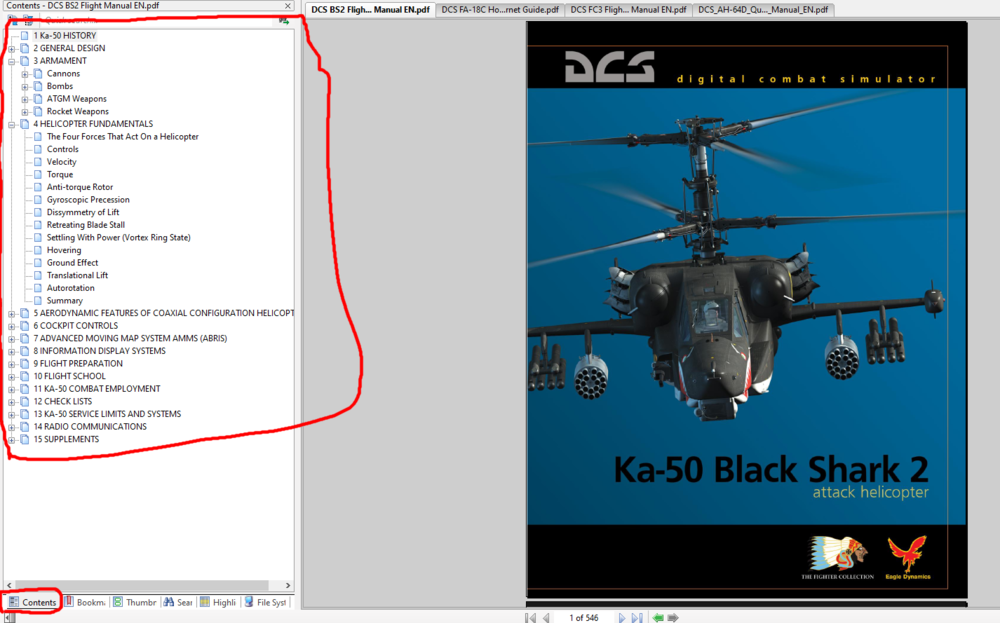Viewport: 1000px width, 623px height.
Task: Expand the 10 FLIGHT SCHOOL node
Action: (x=11, y=376)
